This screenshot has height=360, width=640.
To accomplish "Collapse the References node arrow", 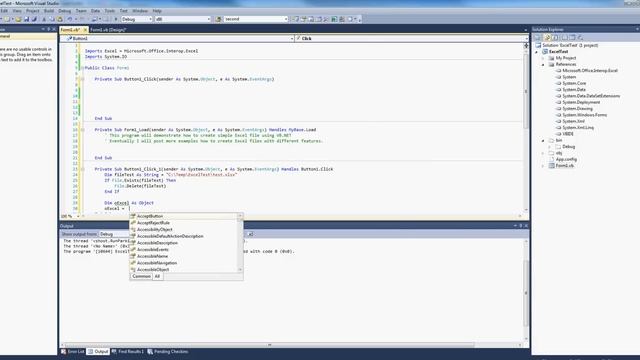I will (x=543, y=64).
